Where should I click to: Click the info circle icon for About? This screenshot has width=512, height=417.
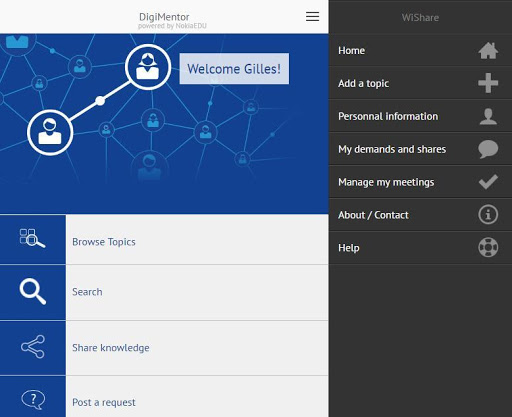click(x=488, y=215)
